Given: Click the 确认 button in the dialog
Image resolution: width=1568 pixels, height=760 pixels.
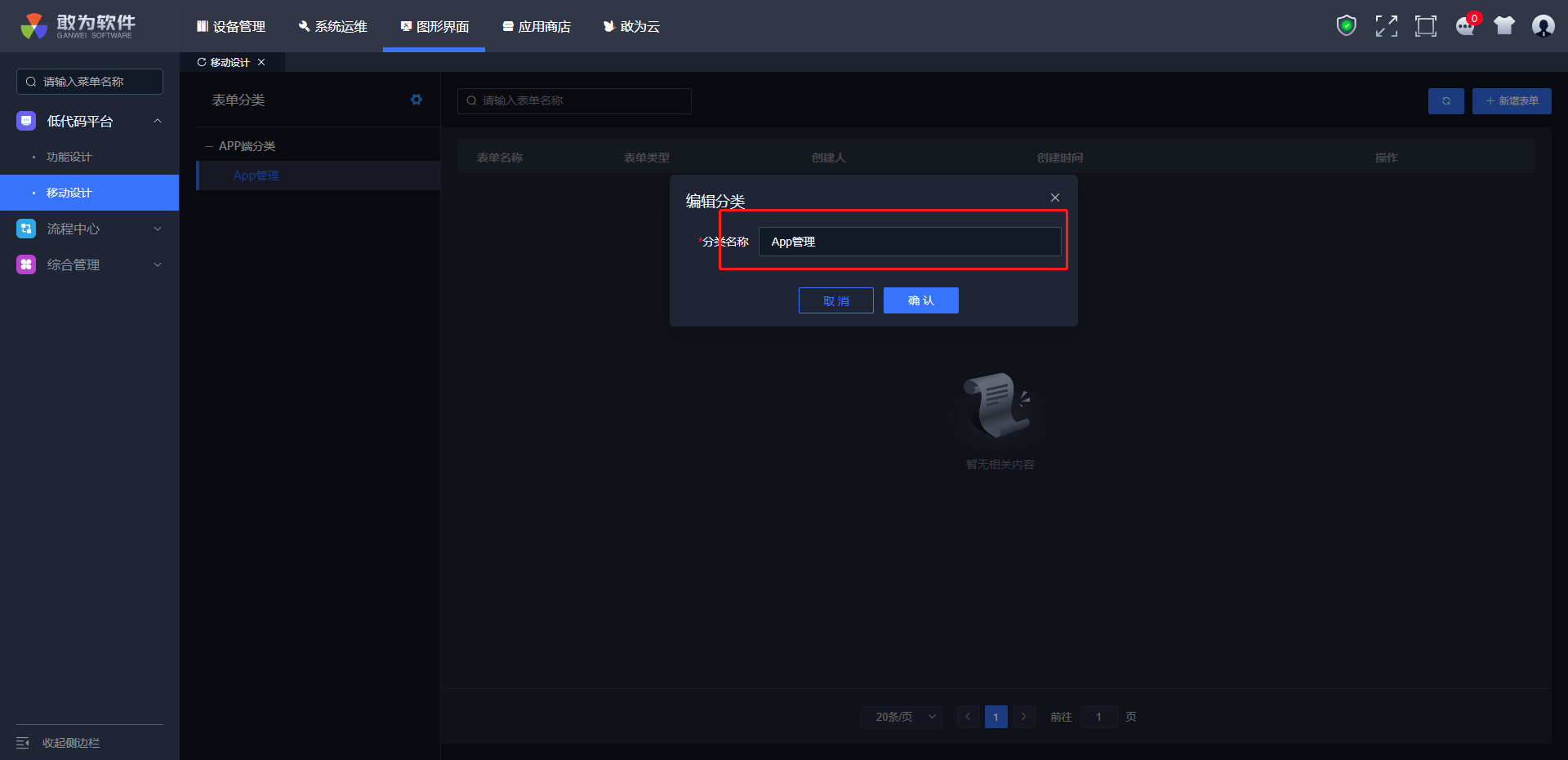Looking at the screenshot, I should click(x=921, y=300).
